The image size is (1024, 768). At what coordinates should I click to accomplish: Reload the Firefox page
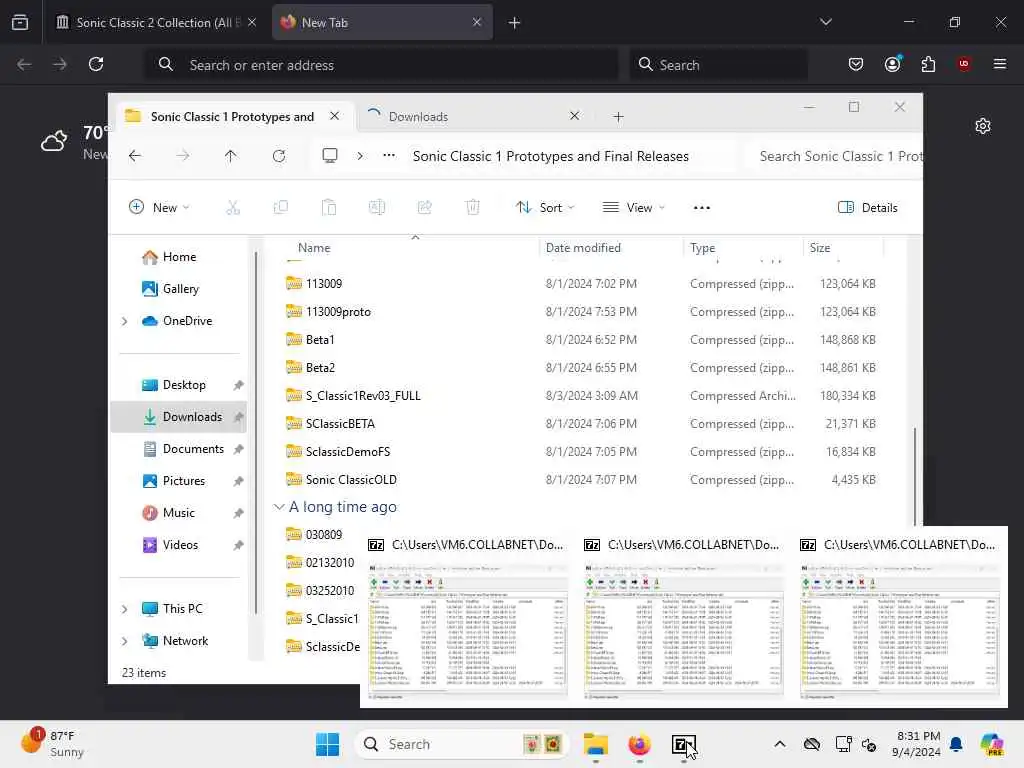96,64
